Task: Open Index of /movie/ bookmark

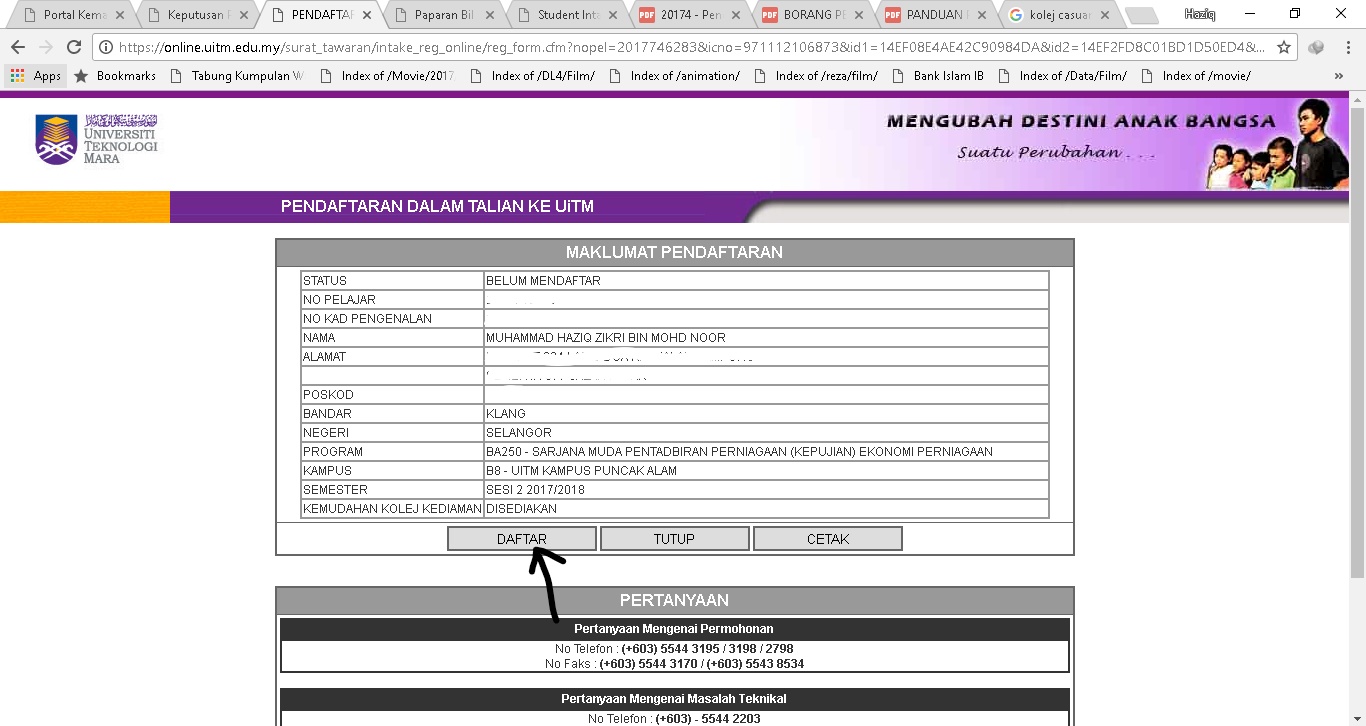Action: (x=1196, y=76)
